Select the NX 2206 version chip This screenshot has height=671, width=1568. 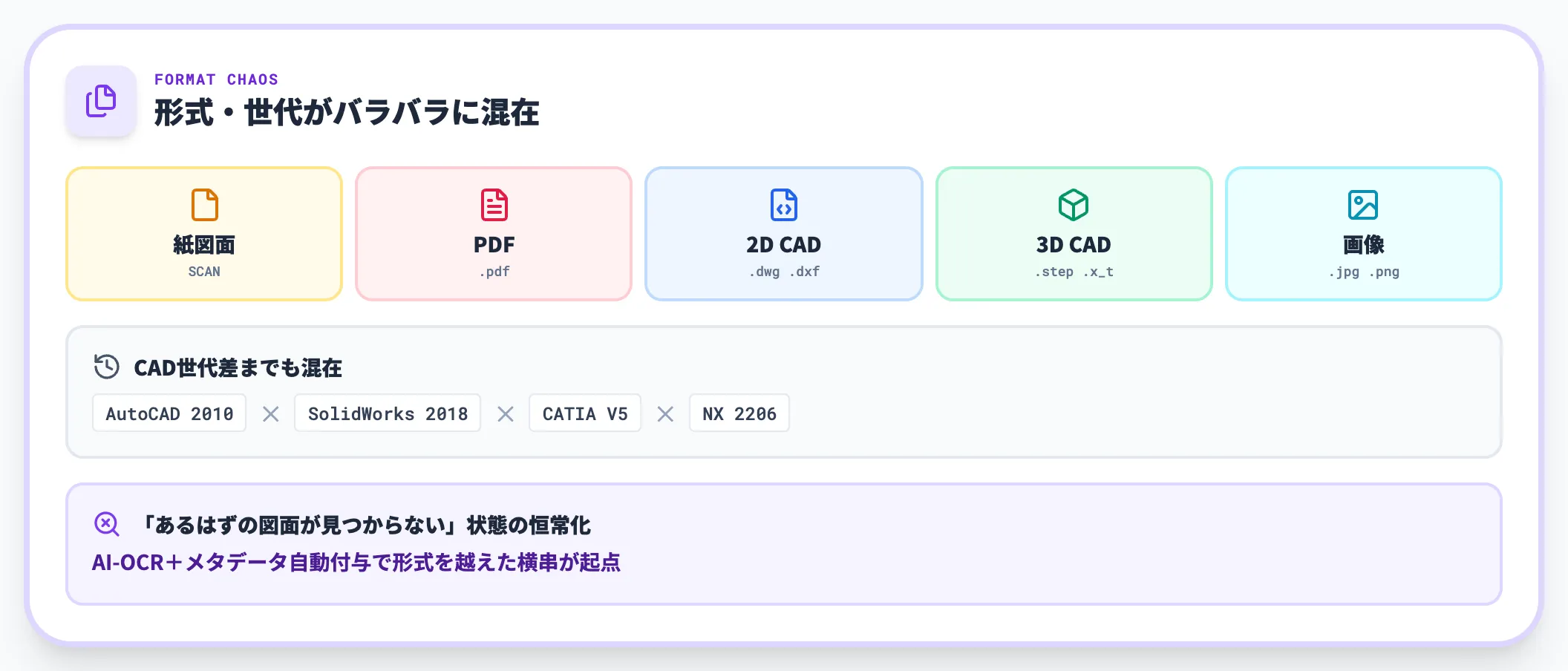[x=739, y=413]
